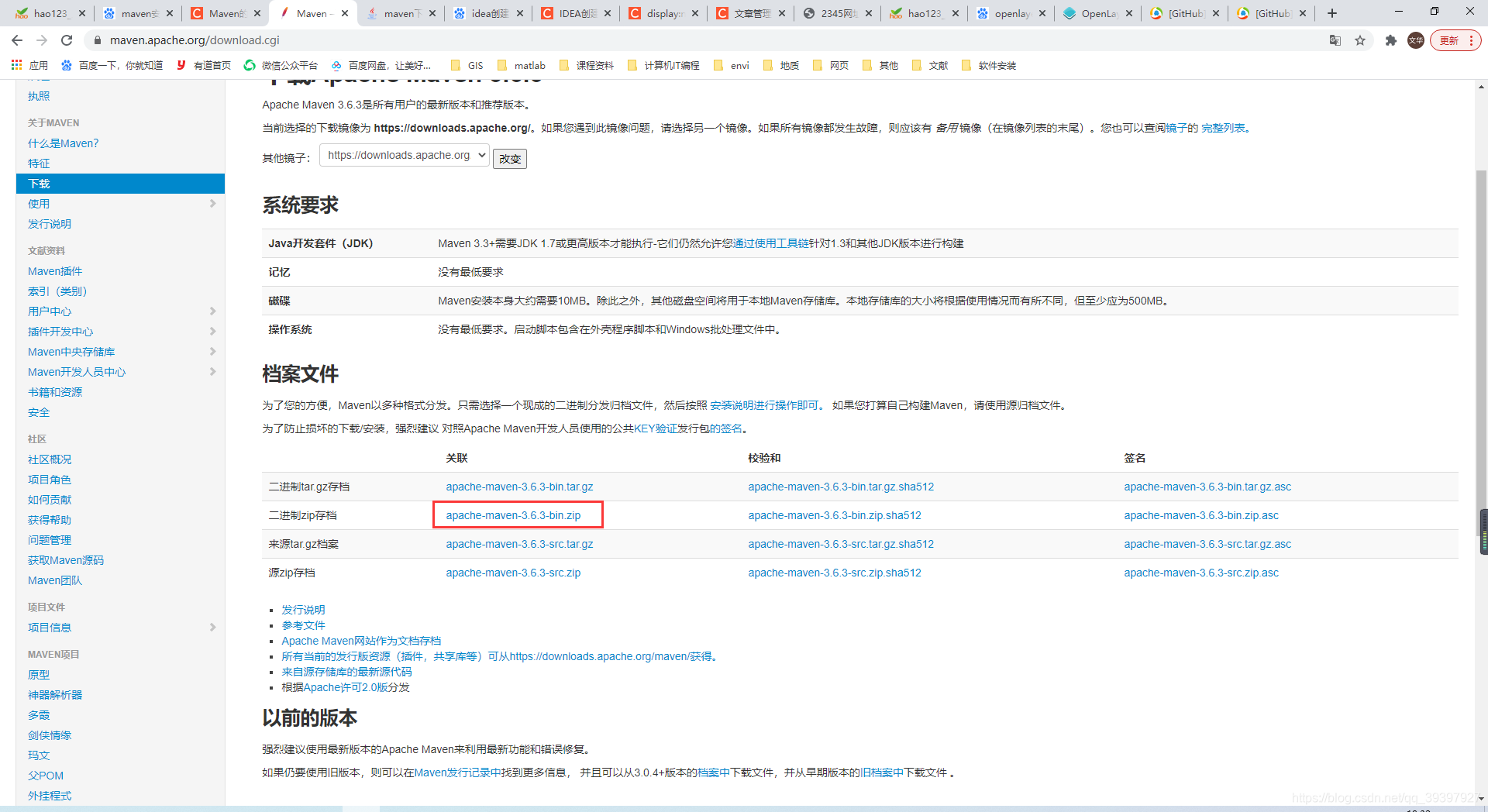Go back to previous page
The width and height of the screenshot is (1488, 812).
click(x=17, y=40)
